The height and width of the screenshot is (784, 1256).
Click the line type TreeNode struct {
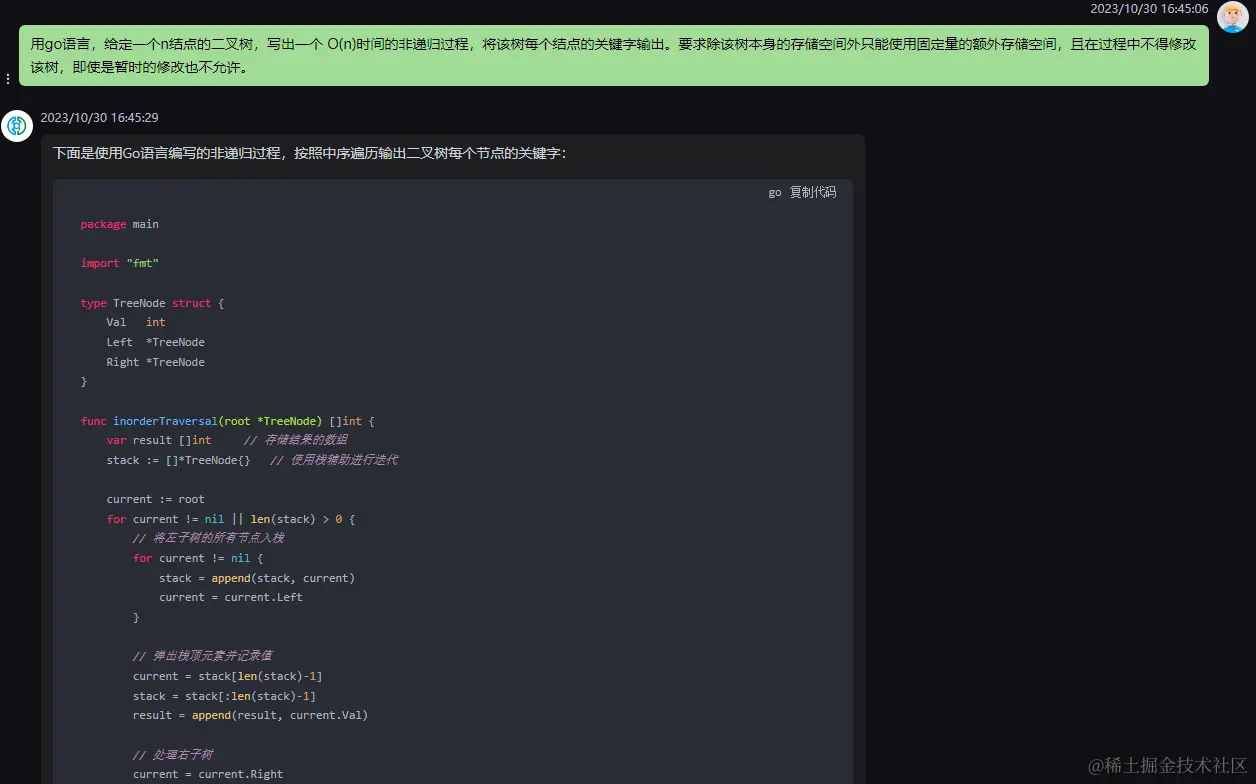(x=152, y=303)
